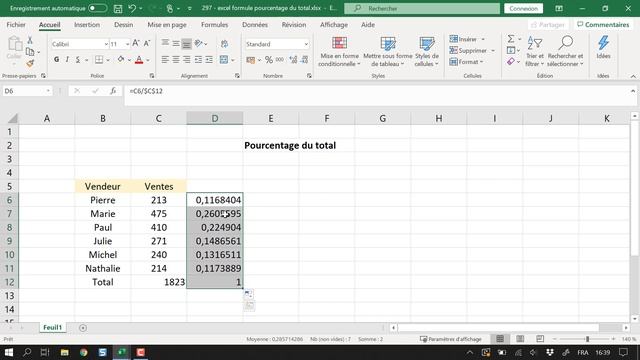The image size is (640, 360).
Task: Click the Idées lightning icon
Action: pos(603,47)
